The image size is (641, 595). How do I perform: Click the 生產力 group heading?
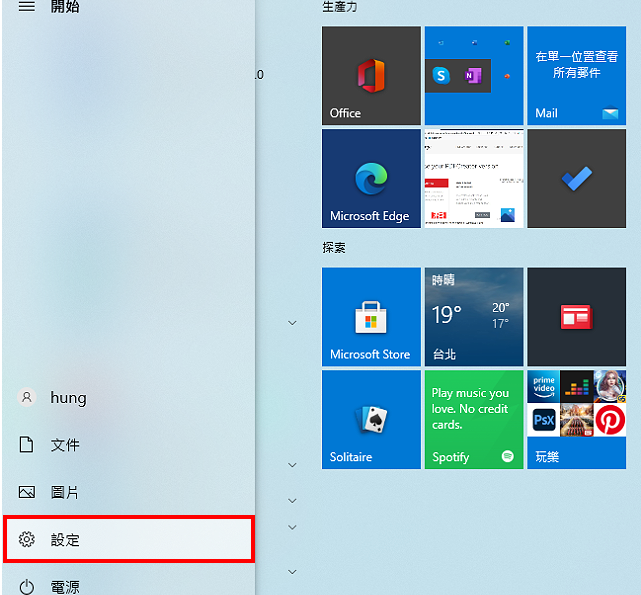pos(339,7)
